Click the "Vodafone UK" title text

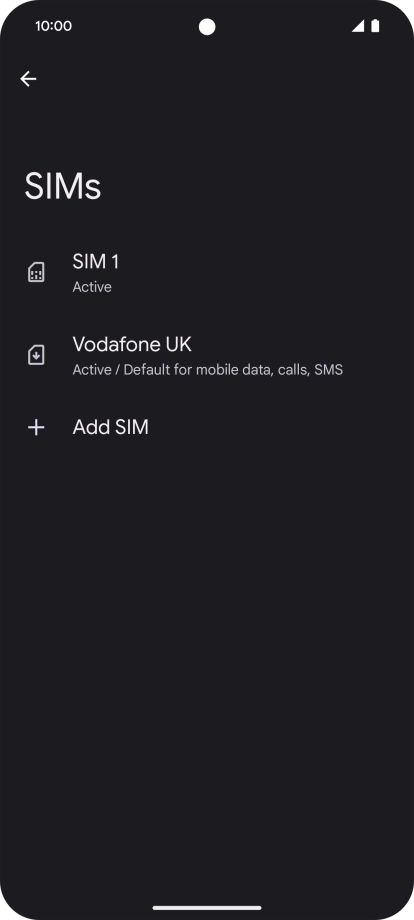click(x=132, y=344)
